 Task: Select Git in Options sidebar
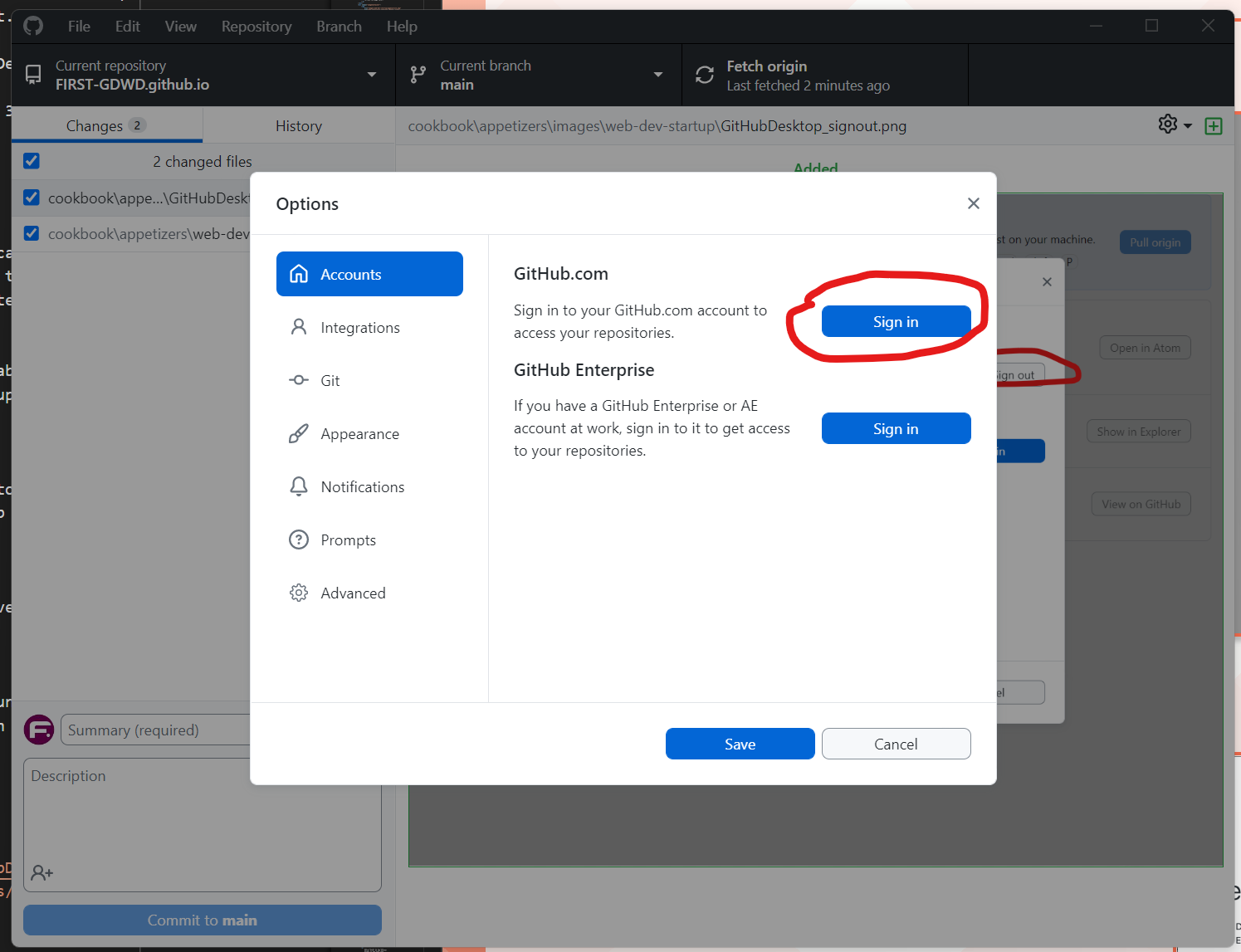click(x=369, y=380)
